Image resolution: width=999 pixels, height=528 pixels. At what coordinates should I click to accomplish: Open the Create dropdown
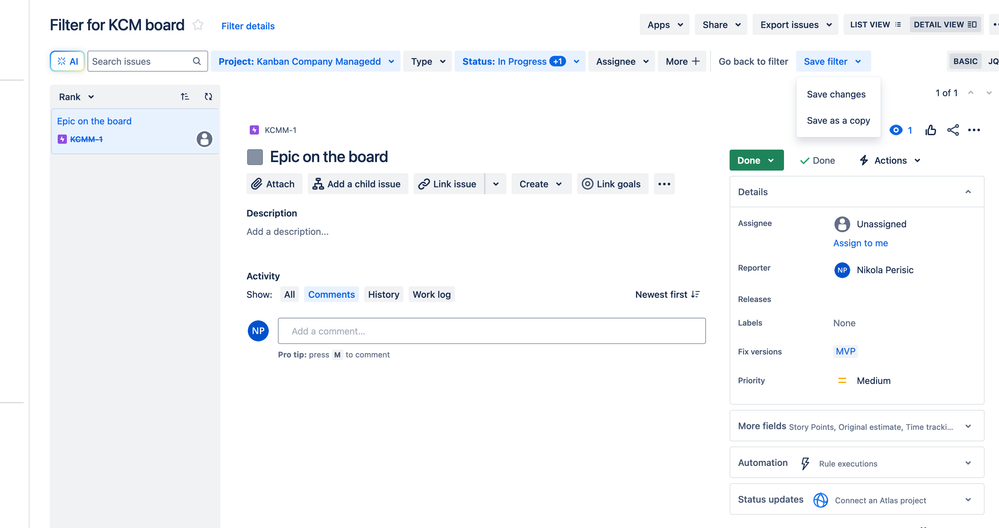[540, 184]
